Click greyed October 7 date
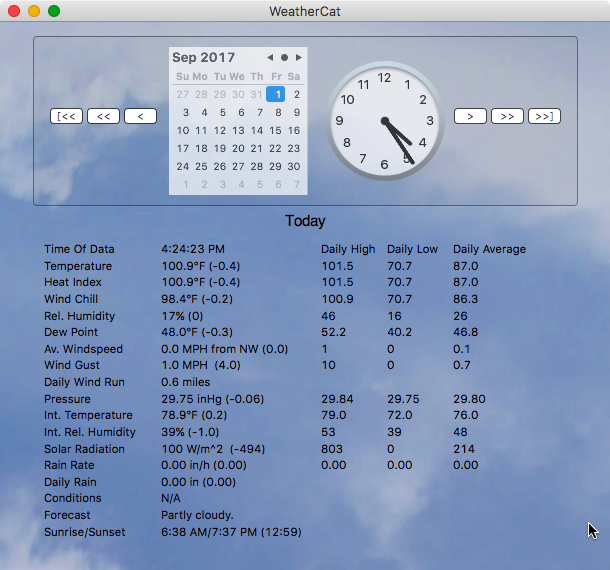This screenshot has height=570, width=610. click(x=297, y=184)
